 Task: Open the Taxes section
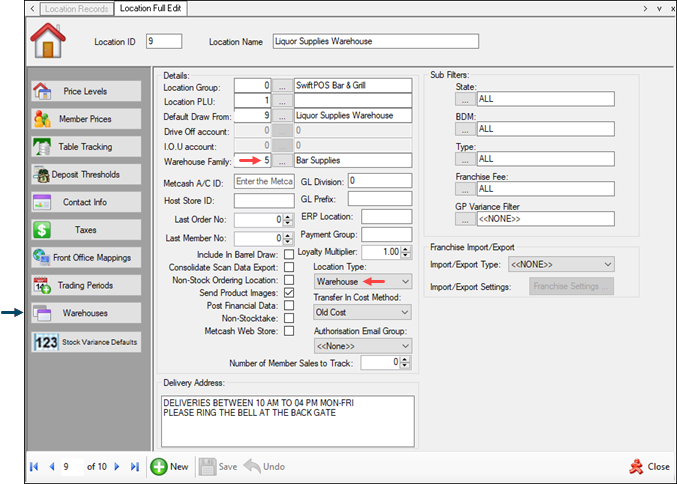point(86,230)
